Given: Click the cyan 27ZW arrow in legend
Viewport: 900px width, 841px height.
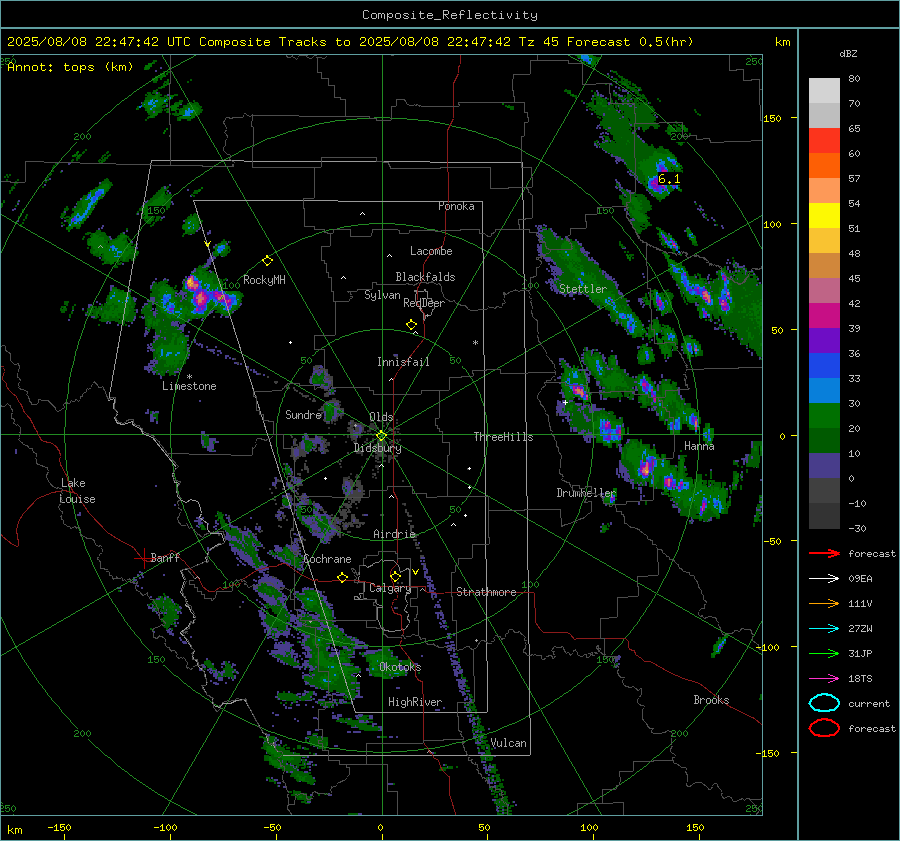Looking at the screenshot, I should (824, 629).
